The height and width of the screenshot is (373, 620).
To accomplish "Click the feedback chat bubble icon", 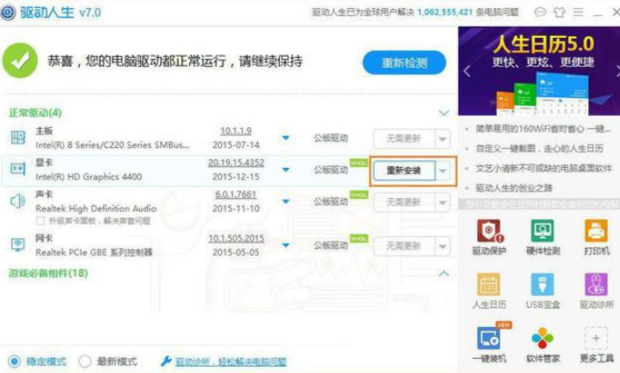I will [540, 12].
